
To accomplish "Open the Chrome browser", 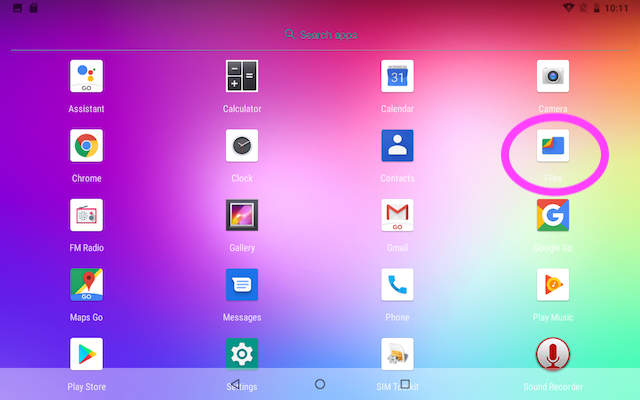I will (x=86, y=146).
